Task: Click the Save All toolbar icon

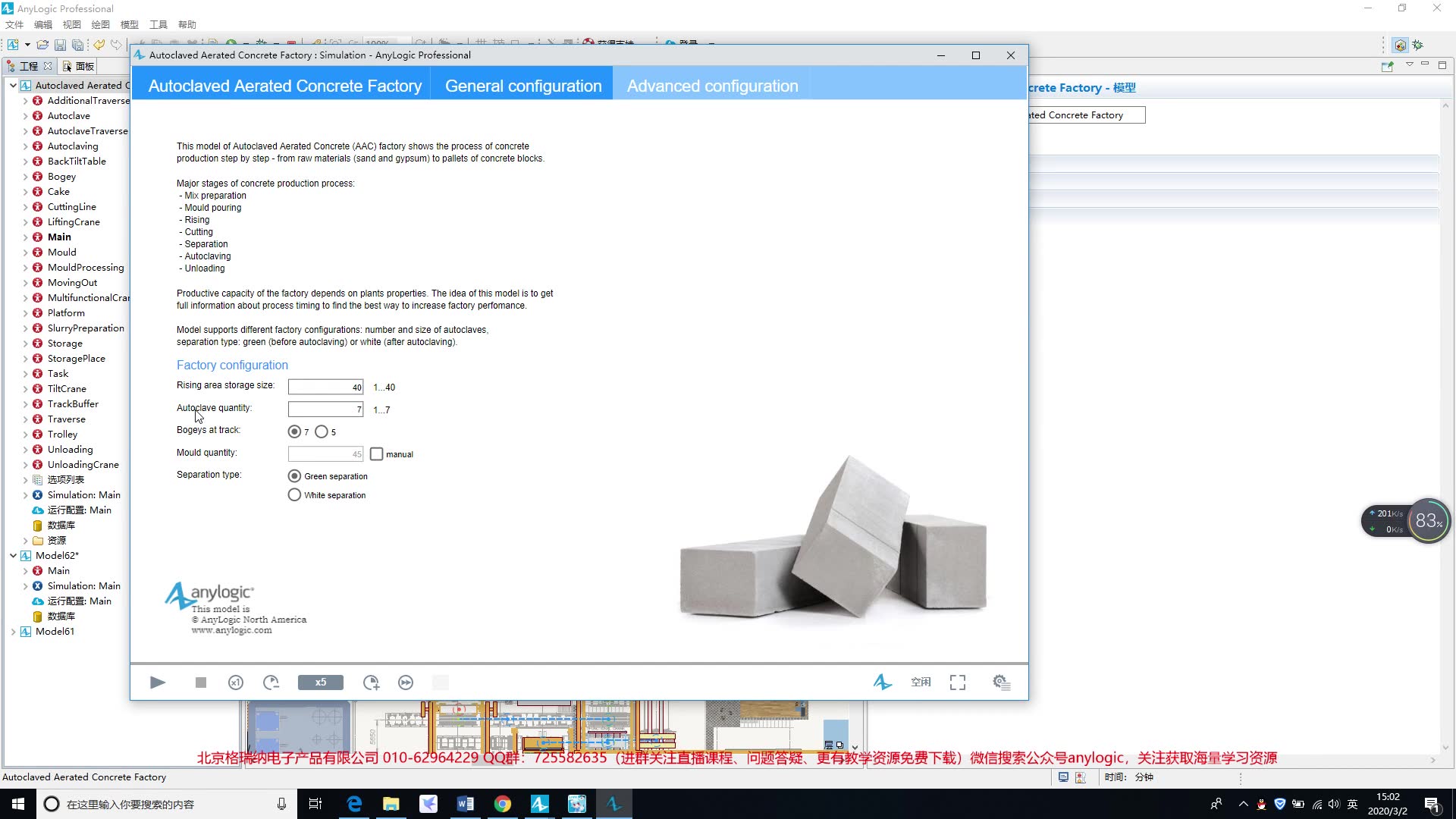Action: coord(77,45)
